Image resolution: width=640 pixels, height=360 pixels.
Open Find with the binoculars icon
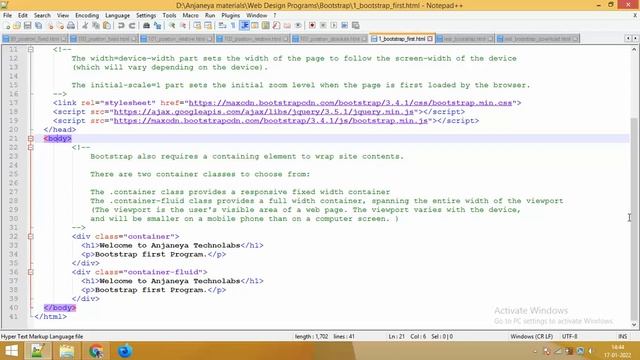pyautogui.click(x=146, y=26)
